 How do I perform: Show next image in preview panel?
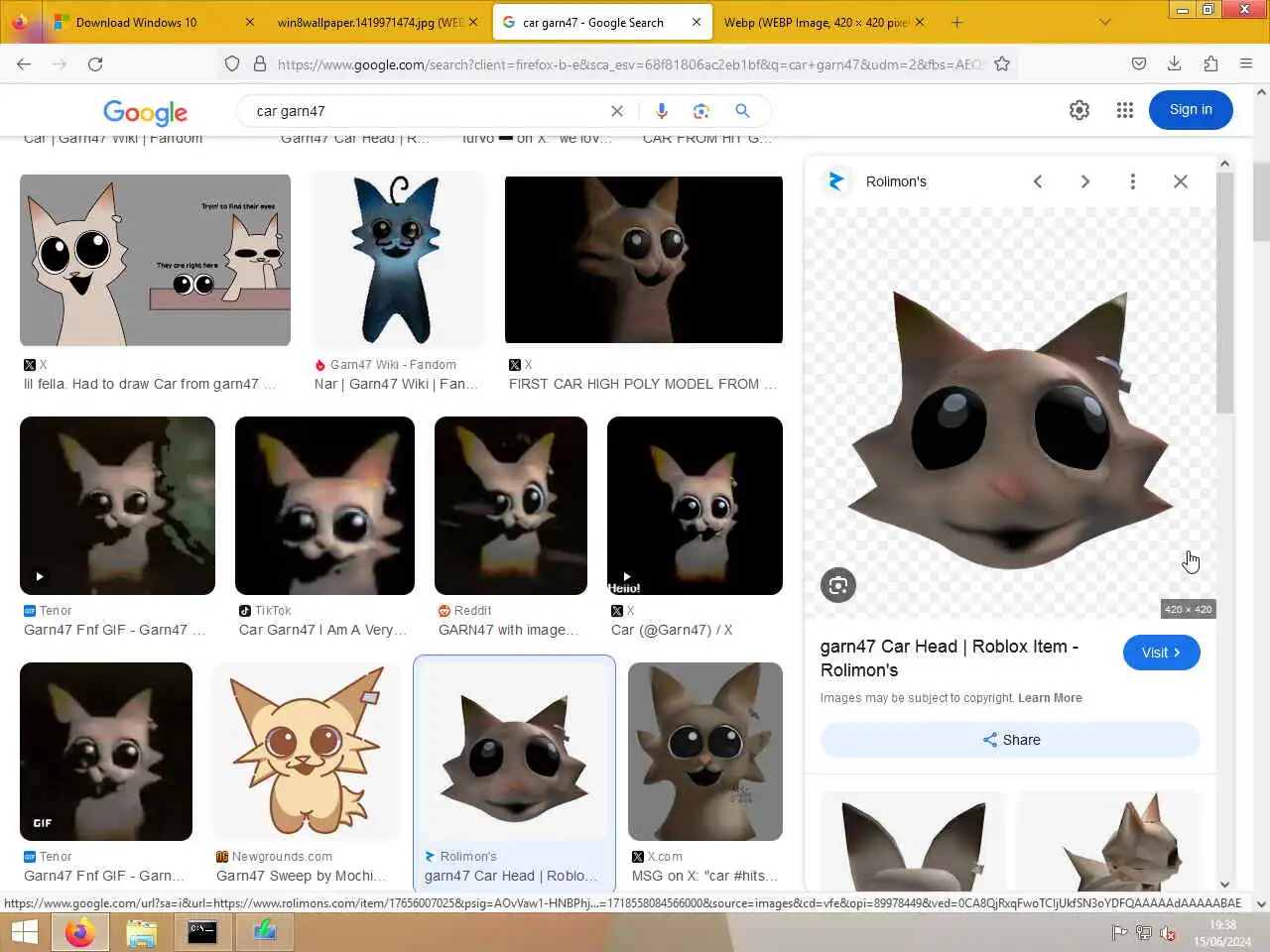(1085, 181)
